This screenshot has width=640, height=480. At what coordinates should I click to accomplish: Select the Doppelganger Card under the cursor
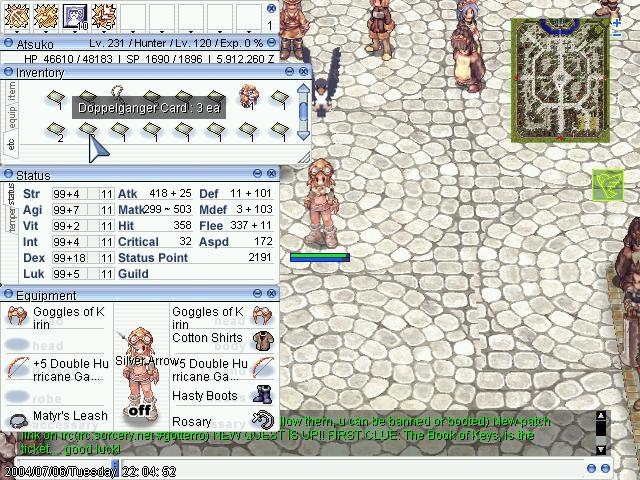(x=87, y=130)
